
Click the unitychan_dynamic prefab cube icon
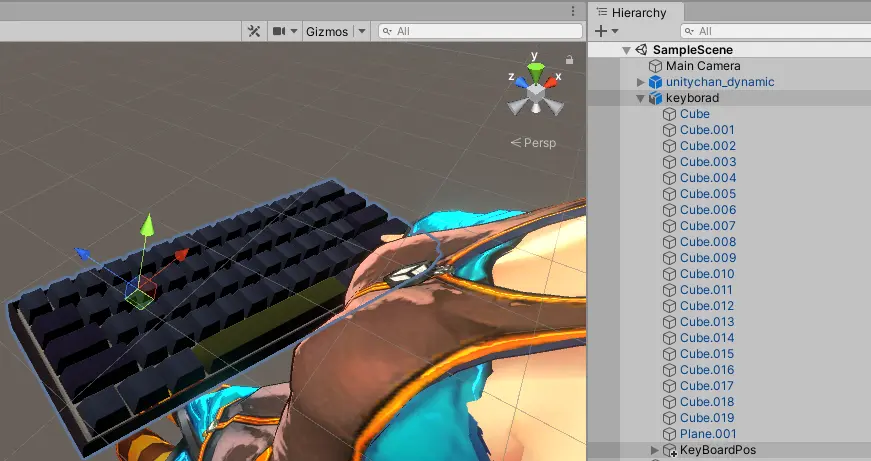pyautogui.click(x=655, y=82)
